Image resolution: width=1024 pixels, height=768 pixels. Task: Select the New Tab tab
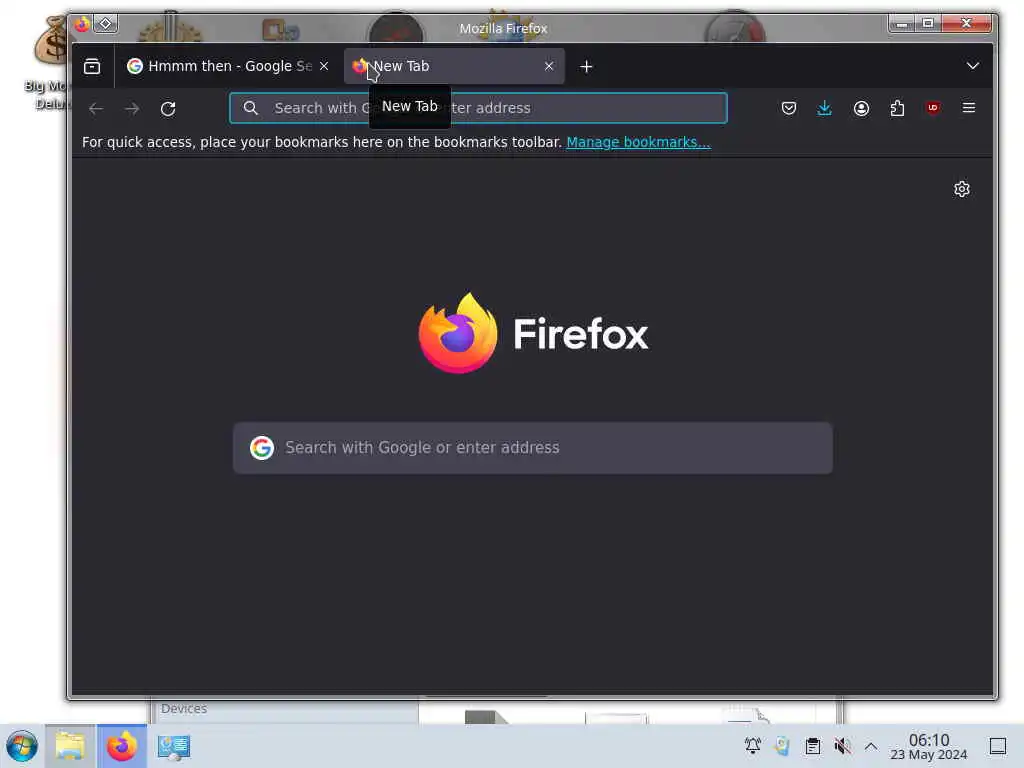[454, 66]
